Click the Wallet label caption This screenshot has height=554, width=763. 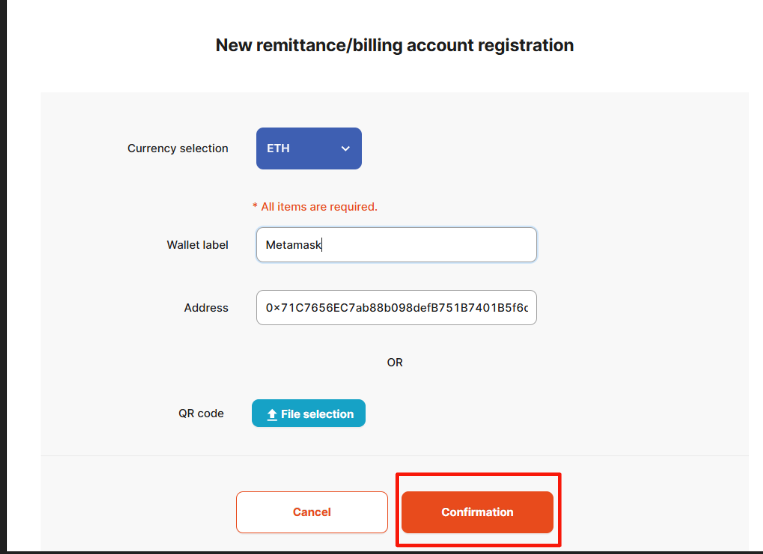click(x=197, y=245)
